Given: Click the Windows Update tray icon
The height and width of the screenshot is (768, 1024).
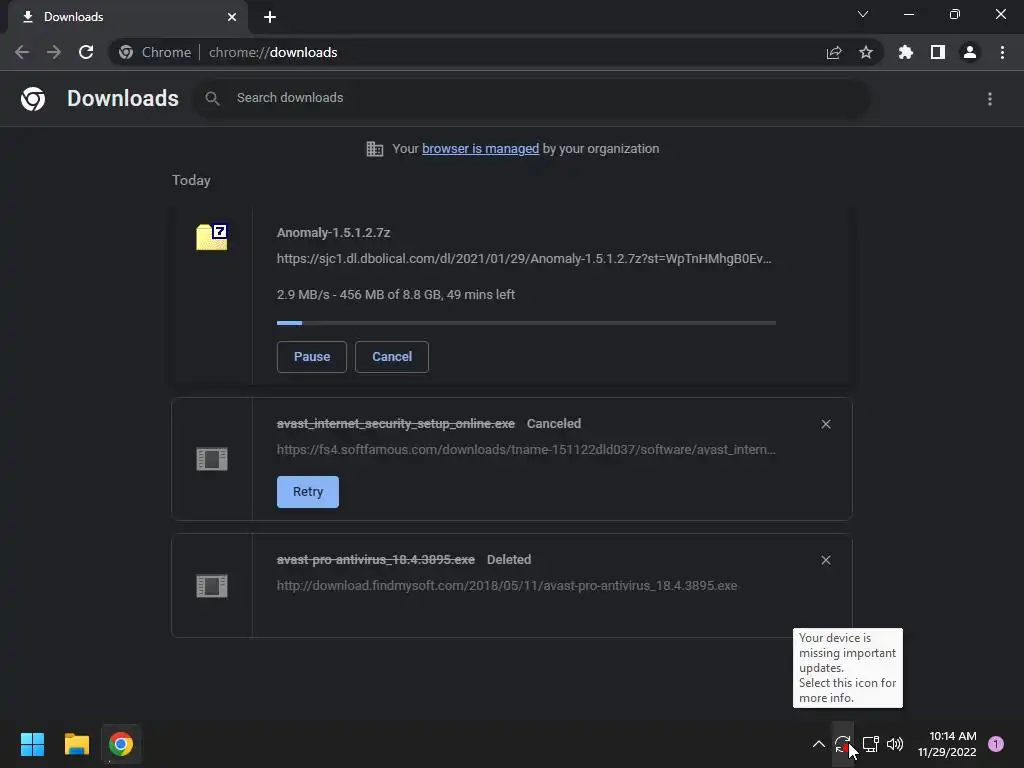Looking at the screenshot, I should pos(842,744).
